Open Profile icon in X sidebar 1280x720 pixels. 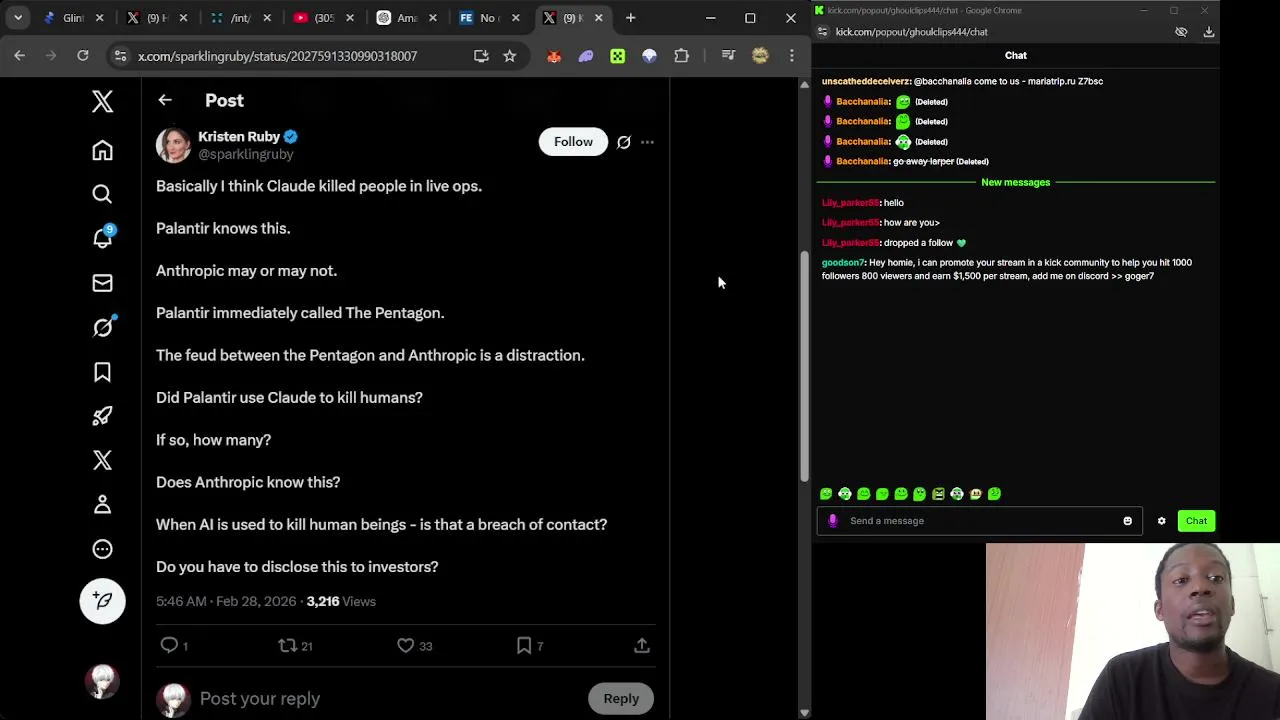click(x=102, y=504)
